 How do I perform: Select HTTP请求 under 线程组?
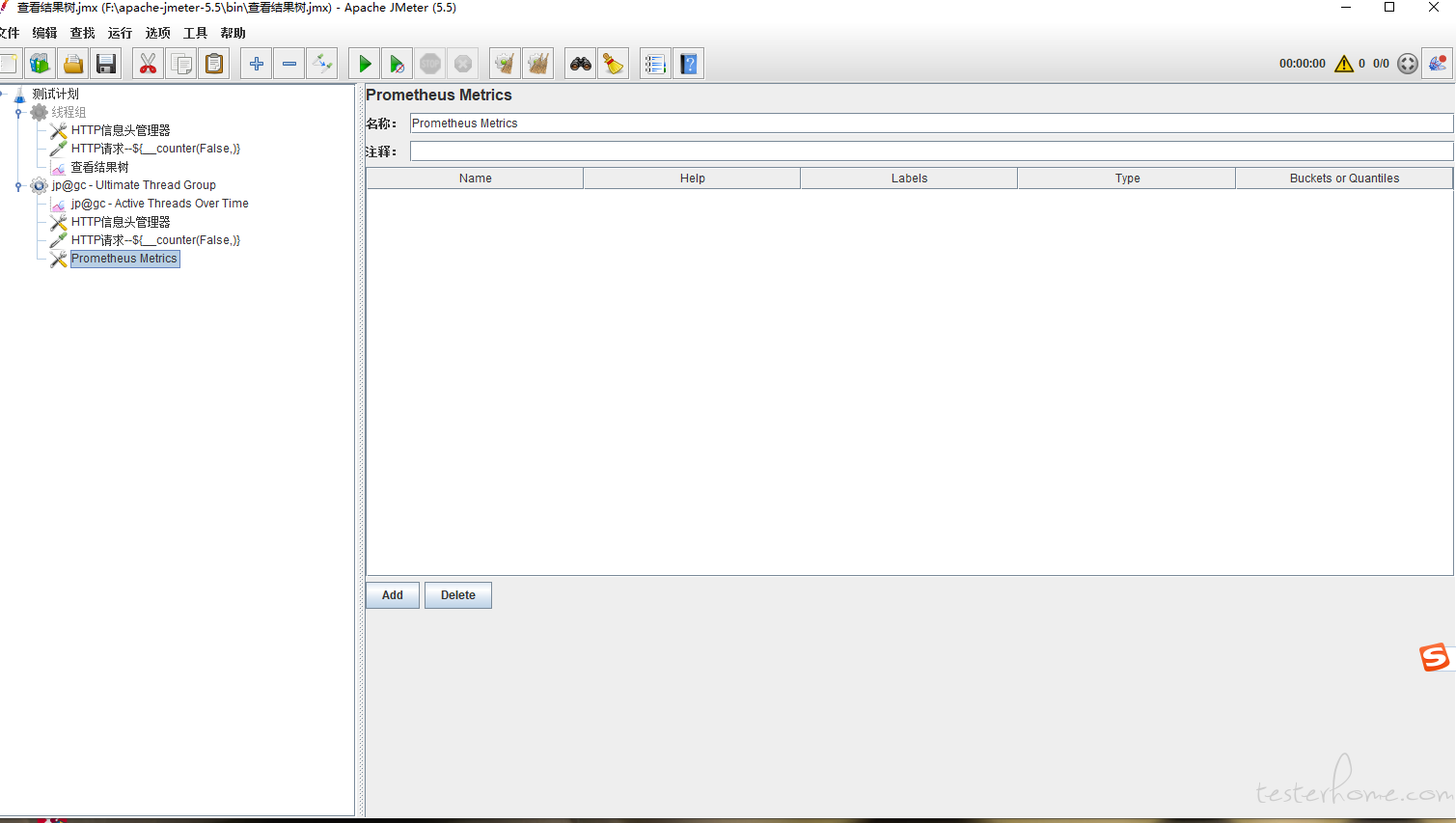pos(155,149)
